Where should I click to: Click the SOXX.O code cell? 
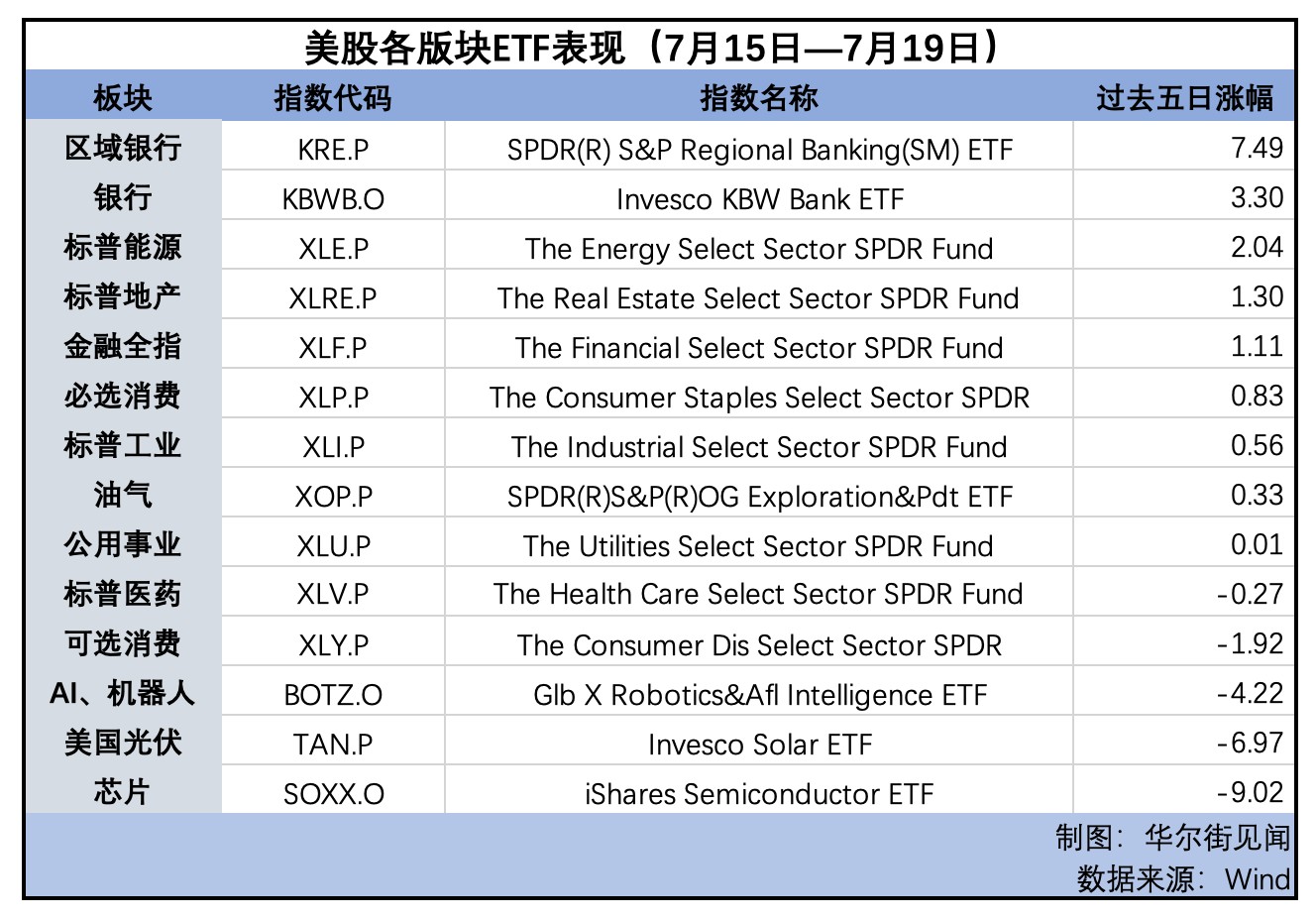point(333,794)
